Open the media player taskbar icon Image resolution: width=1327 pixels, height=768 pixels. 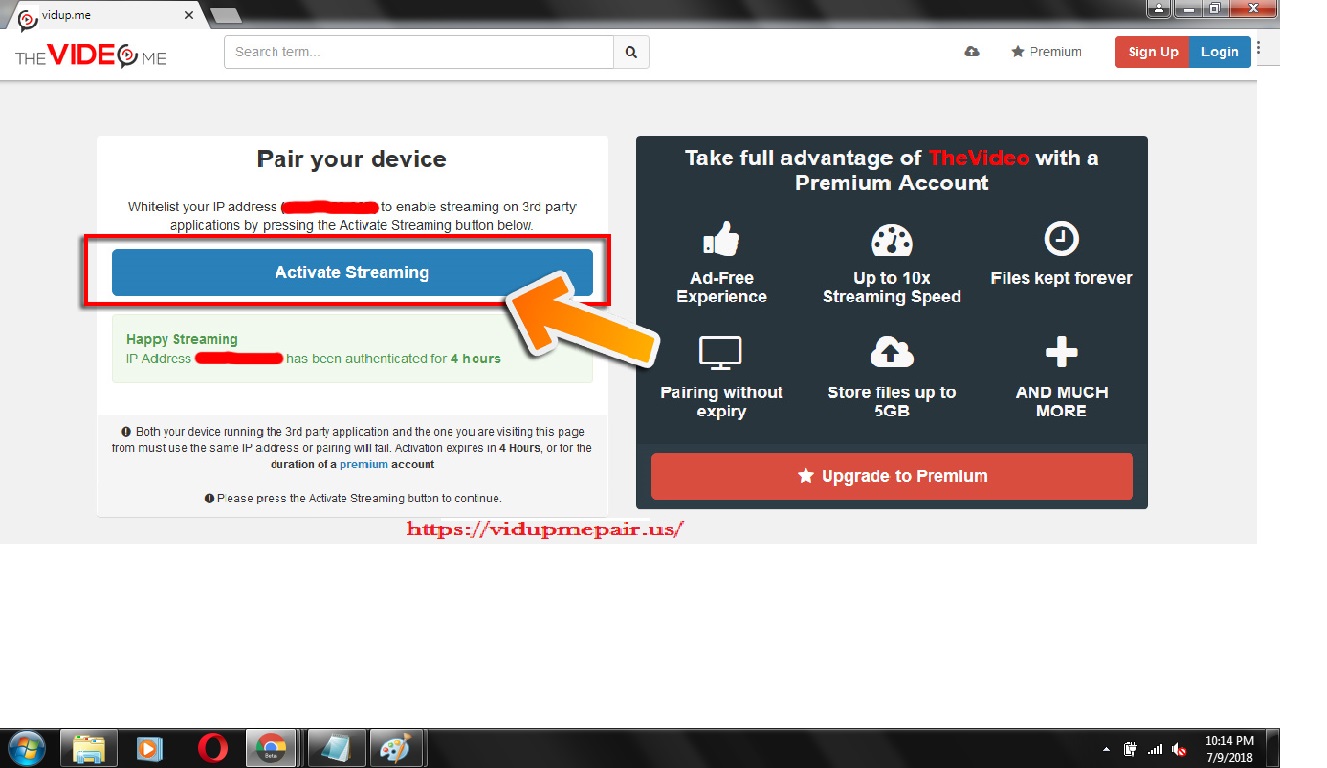tap(150, 748)
